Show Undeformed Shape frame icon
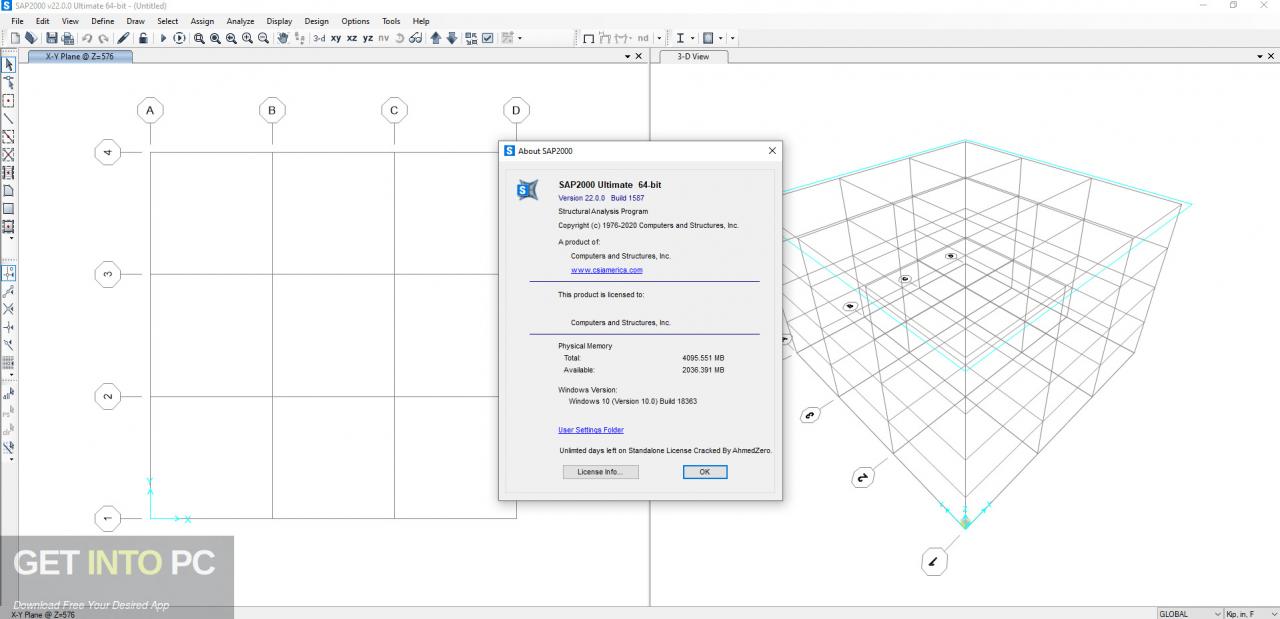 [589, 38]
